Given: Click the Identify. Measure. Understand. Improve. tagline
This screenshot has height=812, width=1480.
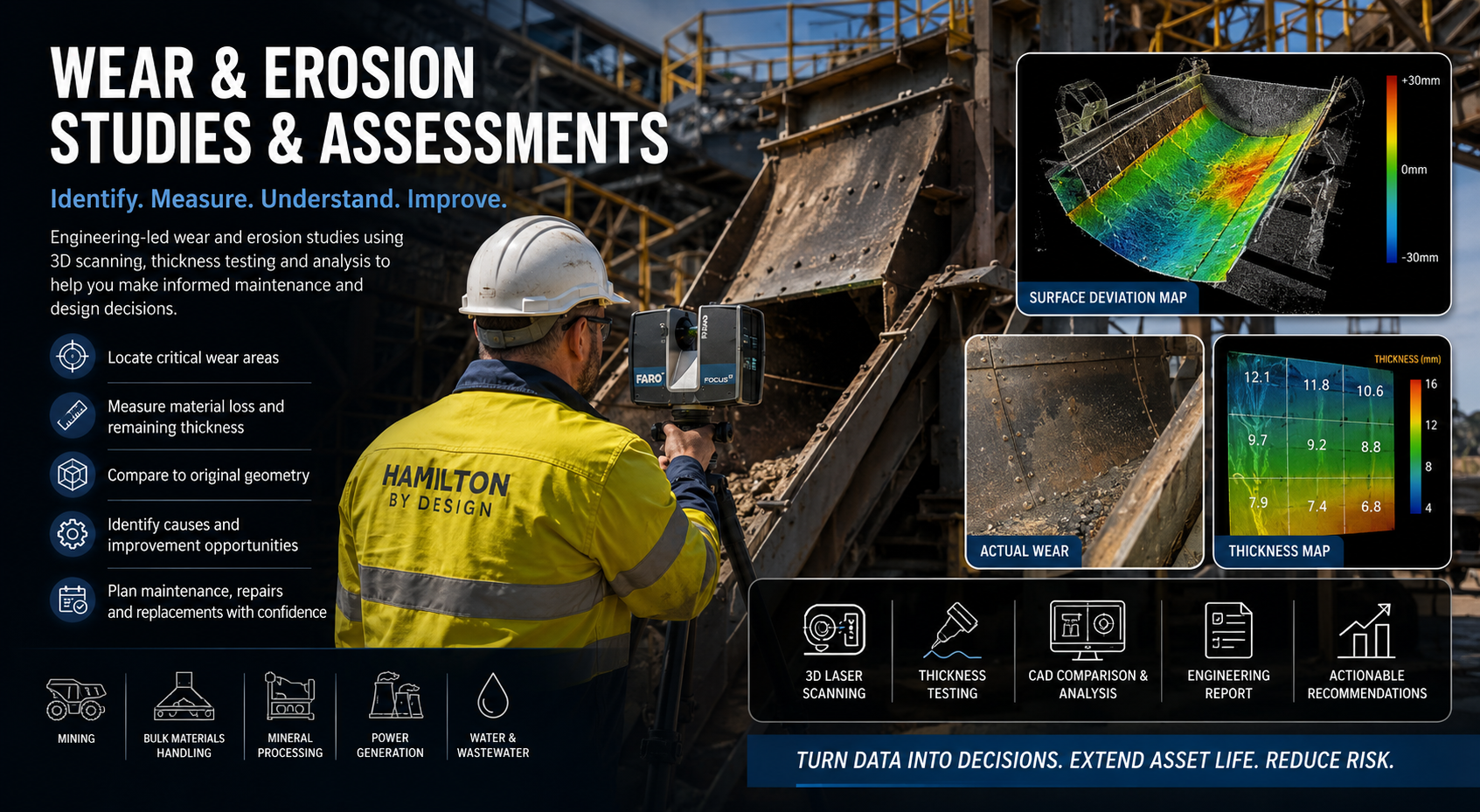Looking at the screenshot, I should [278, 198].
